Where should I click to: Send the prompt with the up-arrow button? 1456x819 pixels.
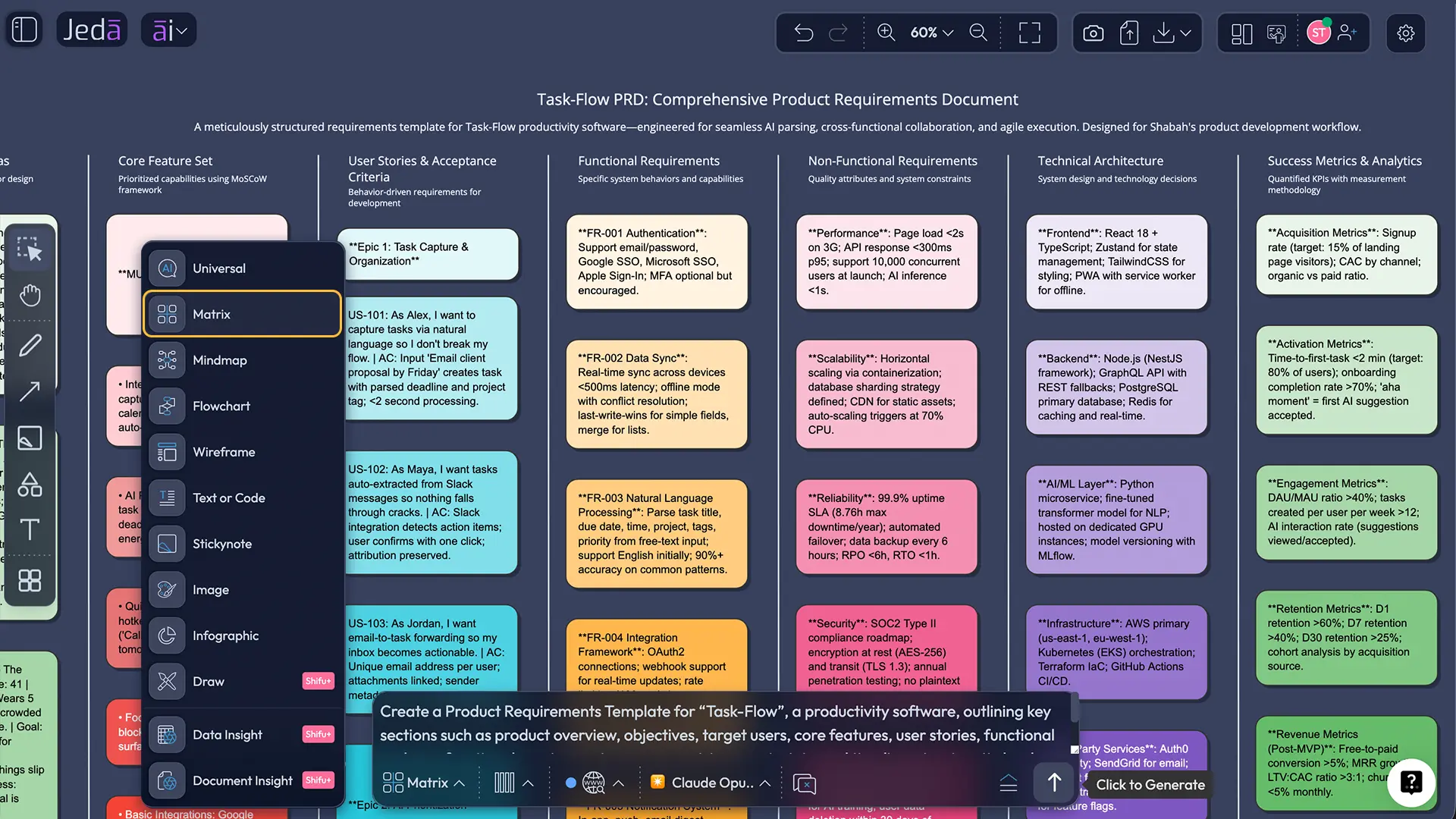click(1054, 783)
